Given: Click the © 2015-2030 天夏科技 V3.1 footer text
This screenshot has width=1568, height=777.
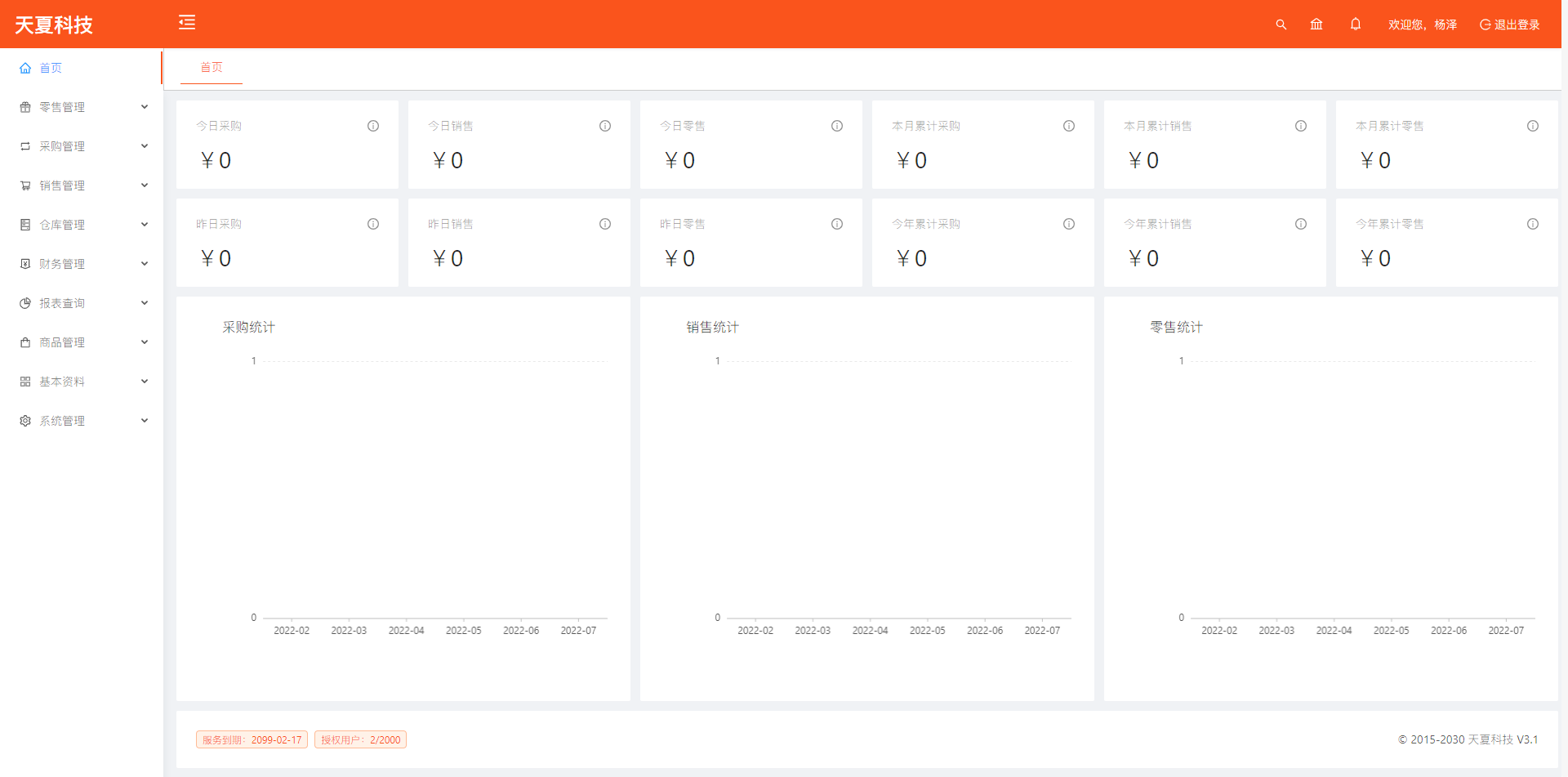Looking at the screenshot, I should 1468,739.
